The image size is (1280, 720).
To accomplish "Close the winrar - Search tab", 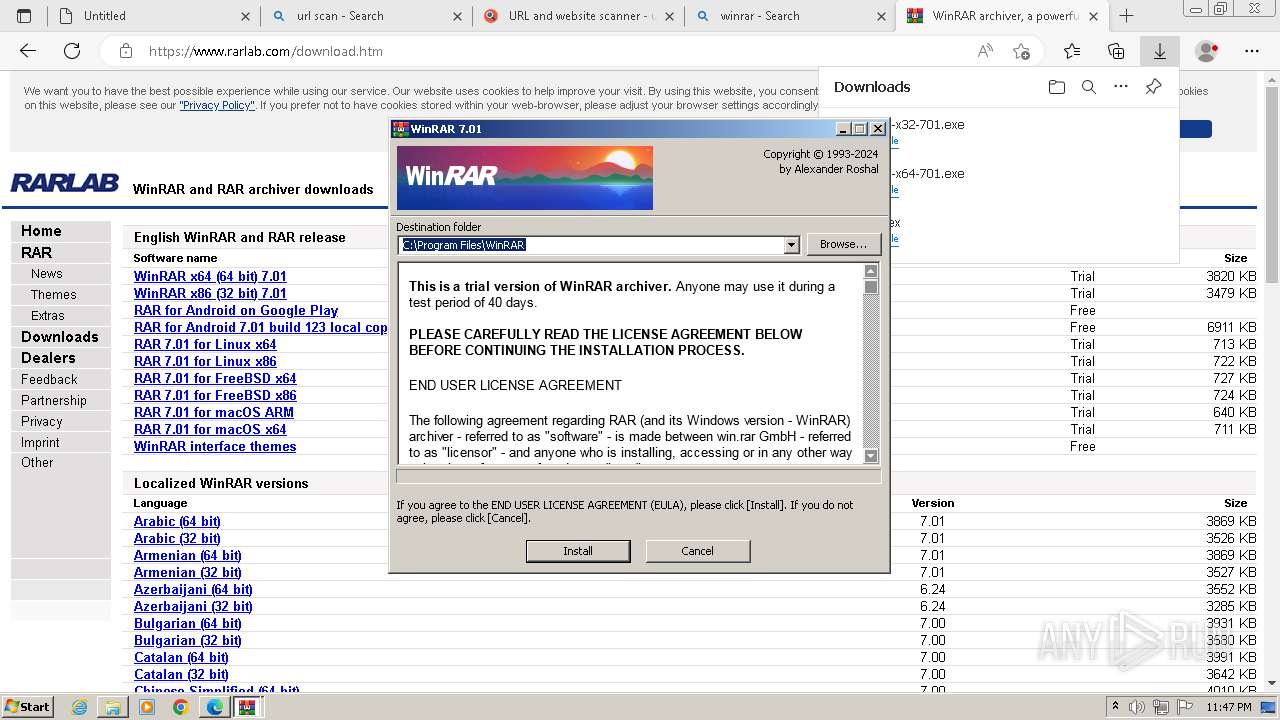I will 881,16.
